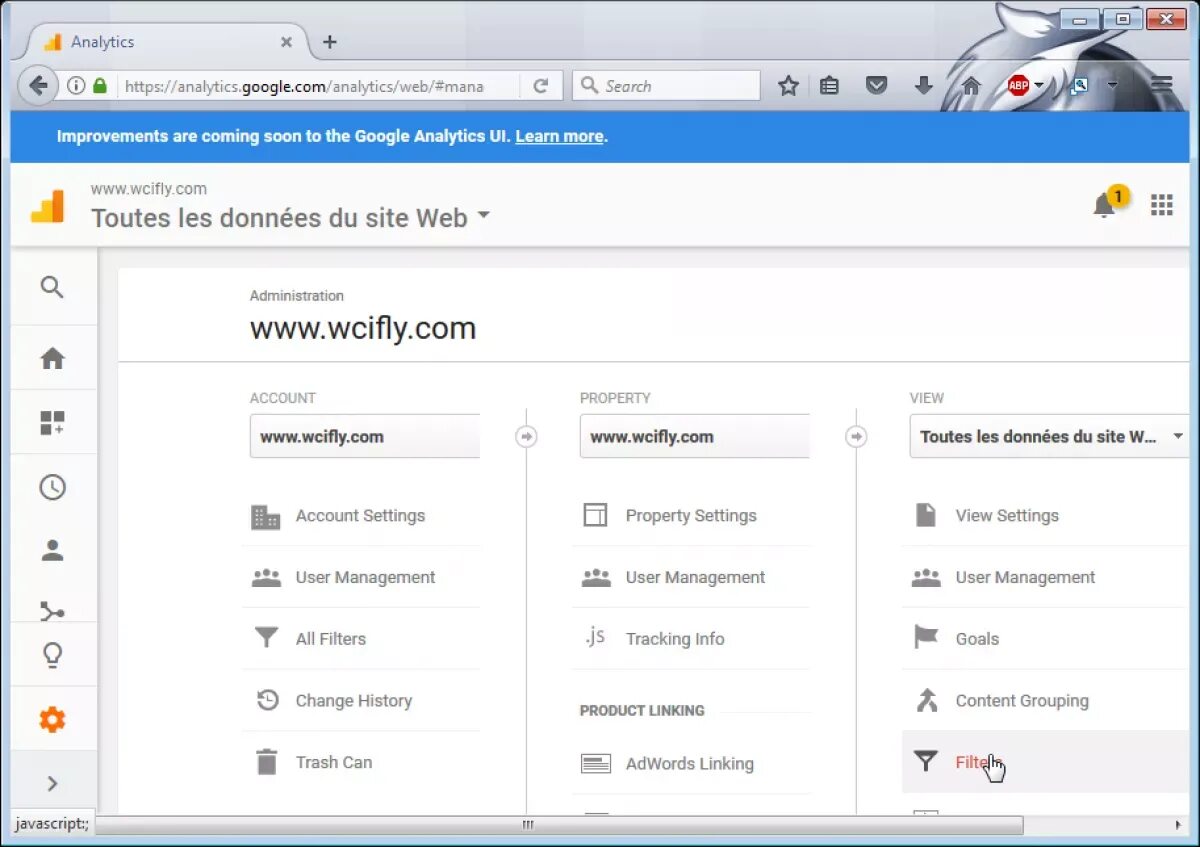Open Account User Management

(x=361, y=577)
